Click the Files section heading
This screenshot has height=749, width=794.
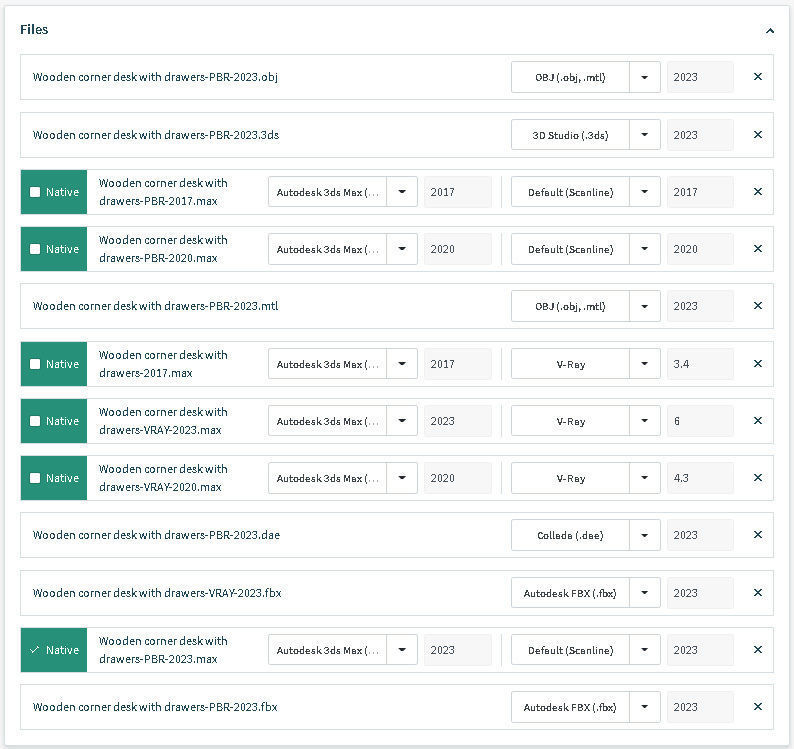coord(34,30)
